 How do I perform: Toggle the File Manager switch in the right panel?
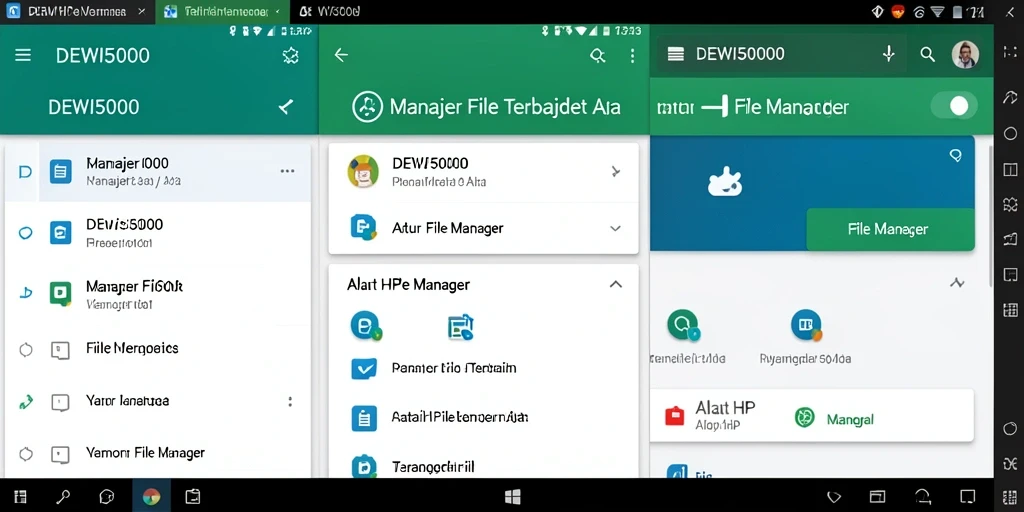point(953,106)
